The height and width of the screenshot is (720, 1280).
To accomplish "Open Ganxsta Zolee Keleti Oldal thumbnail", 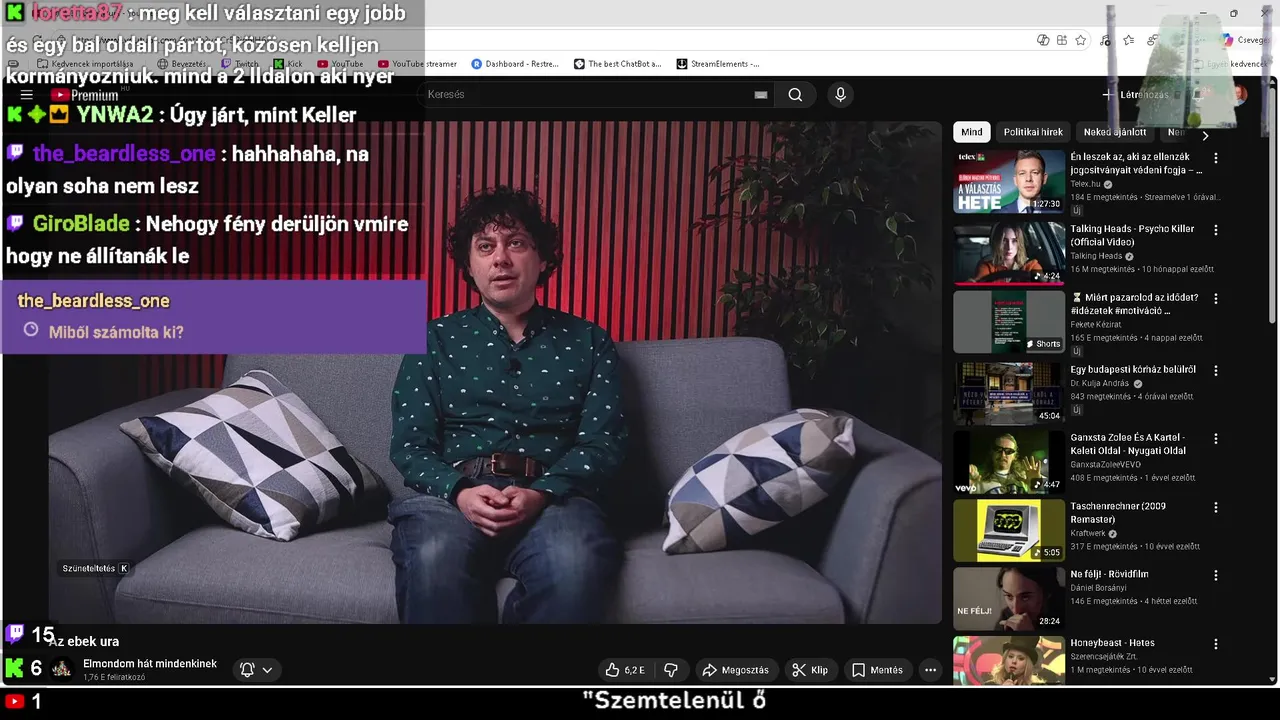I will [x=1009, y=462].
